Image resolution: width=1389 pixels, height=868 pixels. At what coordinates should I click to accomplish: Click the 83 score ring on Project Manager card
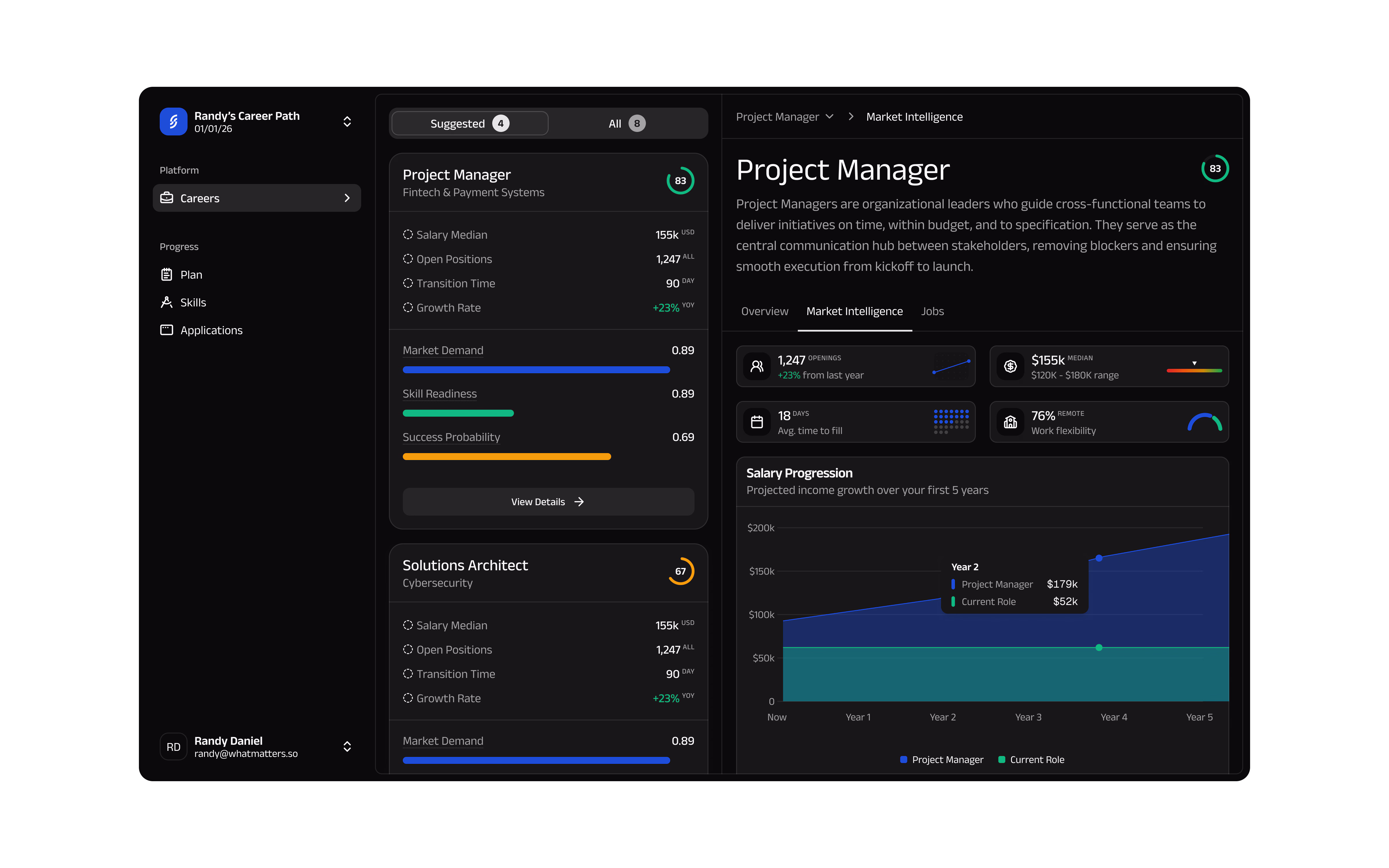coord(680,181)
